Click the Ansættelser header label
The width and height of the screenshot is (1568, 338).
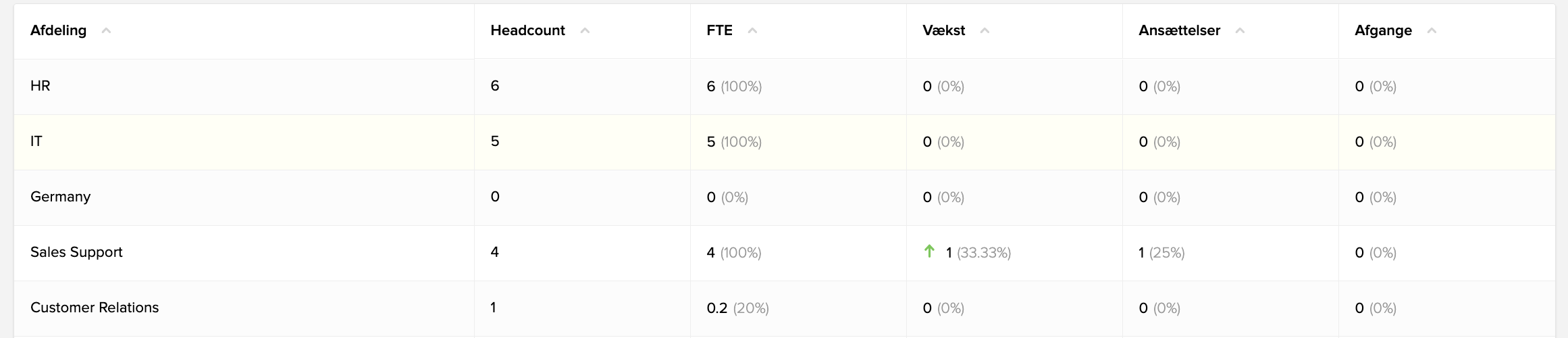click(1179, 30)
